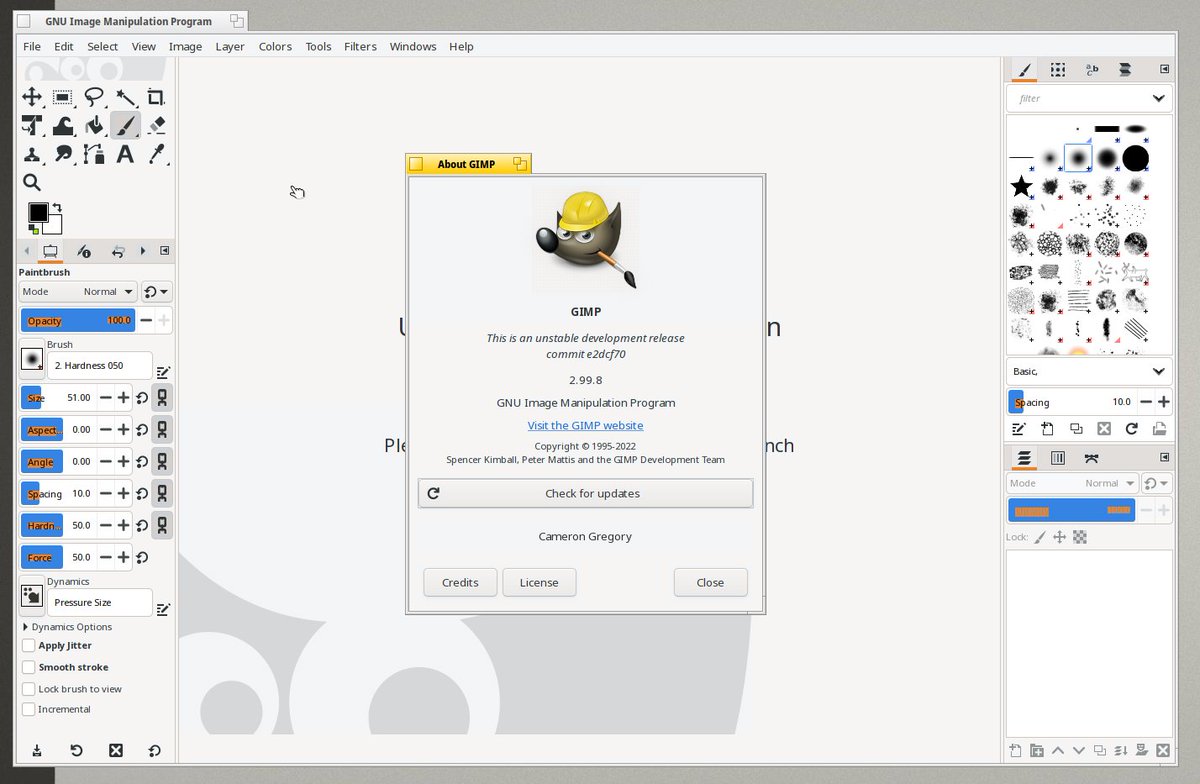Screen dimensions: 1200x784
Task: Enable the Apply Jitter option
Action: pyautogui.click(x=29, y=646)
